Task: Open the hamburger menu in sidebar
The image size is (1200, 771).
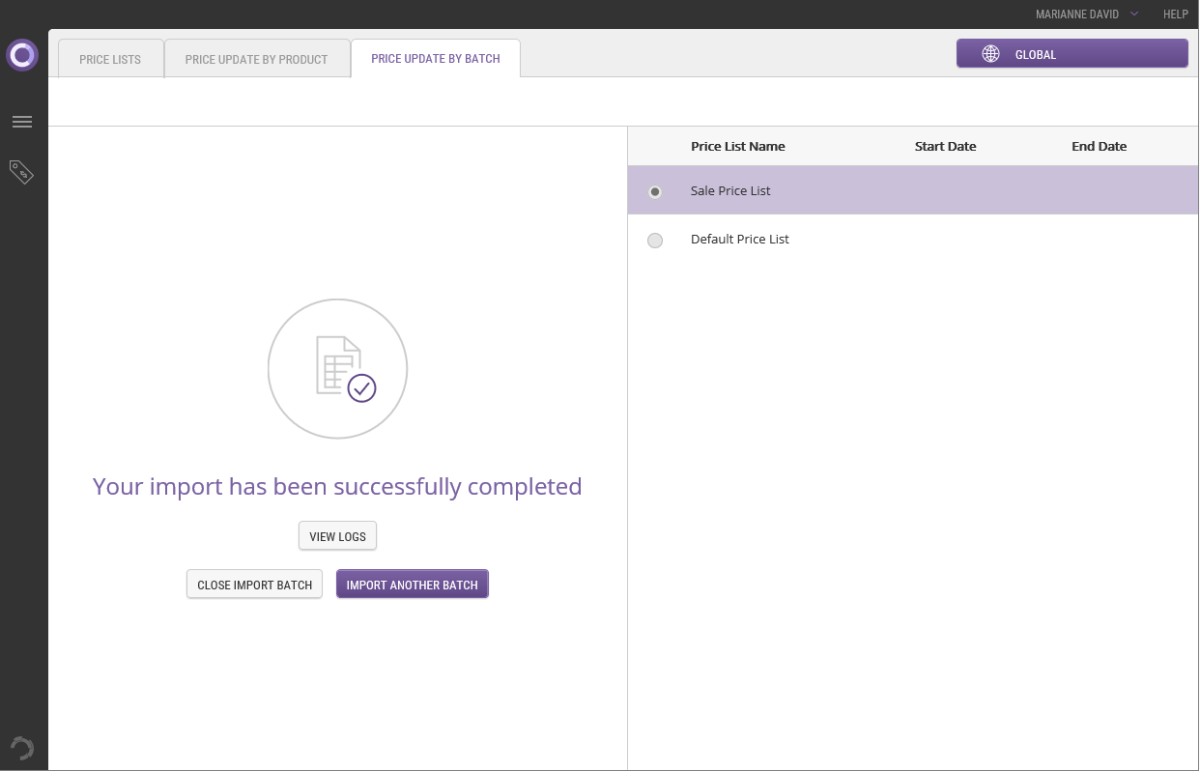Action: click(22, 122)
